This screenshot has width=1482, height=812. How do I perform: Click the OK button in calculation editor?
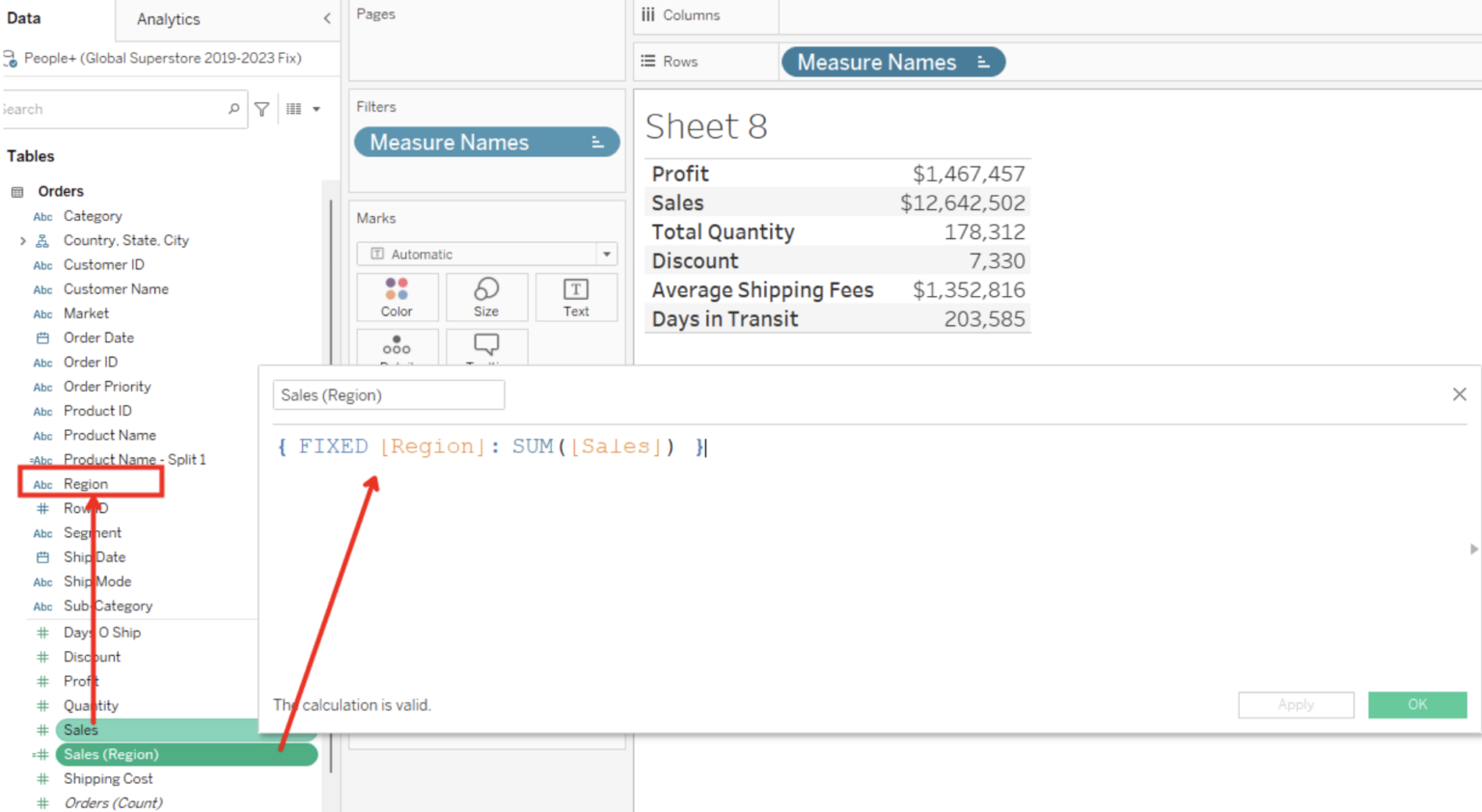(1416, 704)
